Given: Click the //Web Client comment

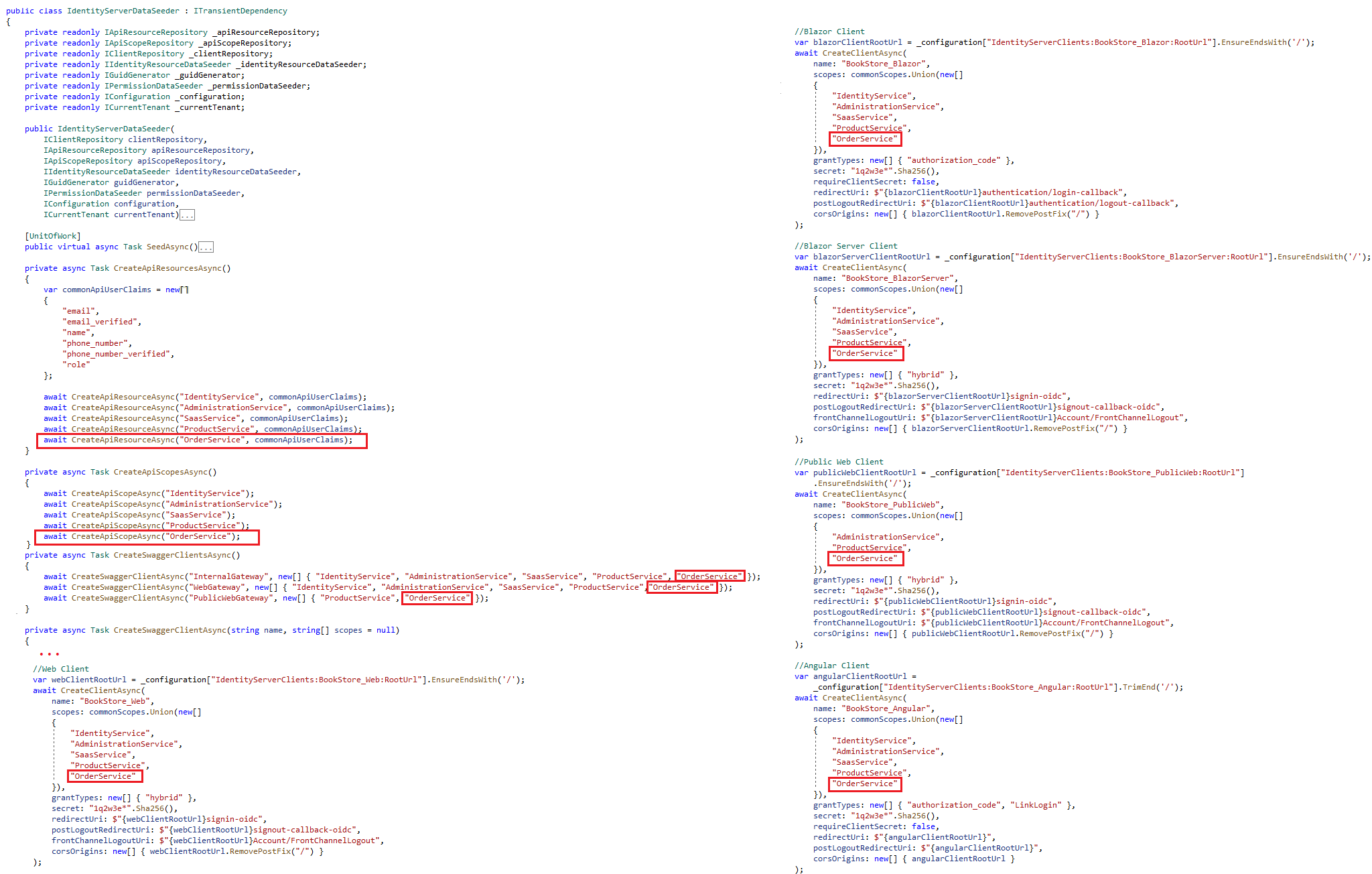Looking at the screenshot, I should 60,668.
